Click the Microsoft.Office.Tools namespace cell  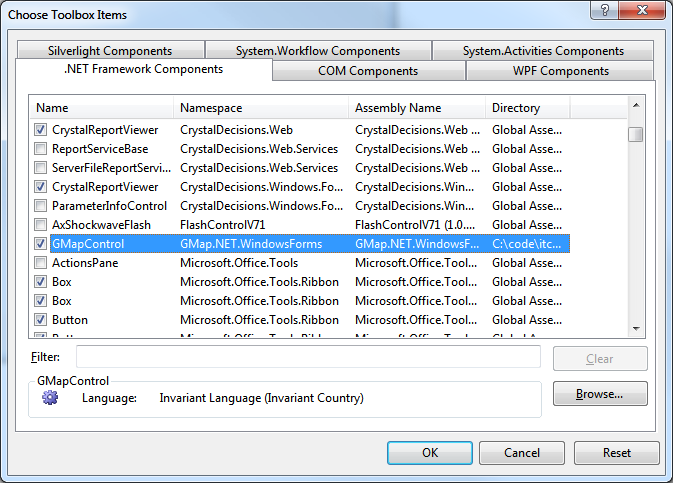[239, 263]
